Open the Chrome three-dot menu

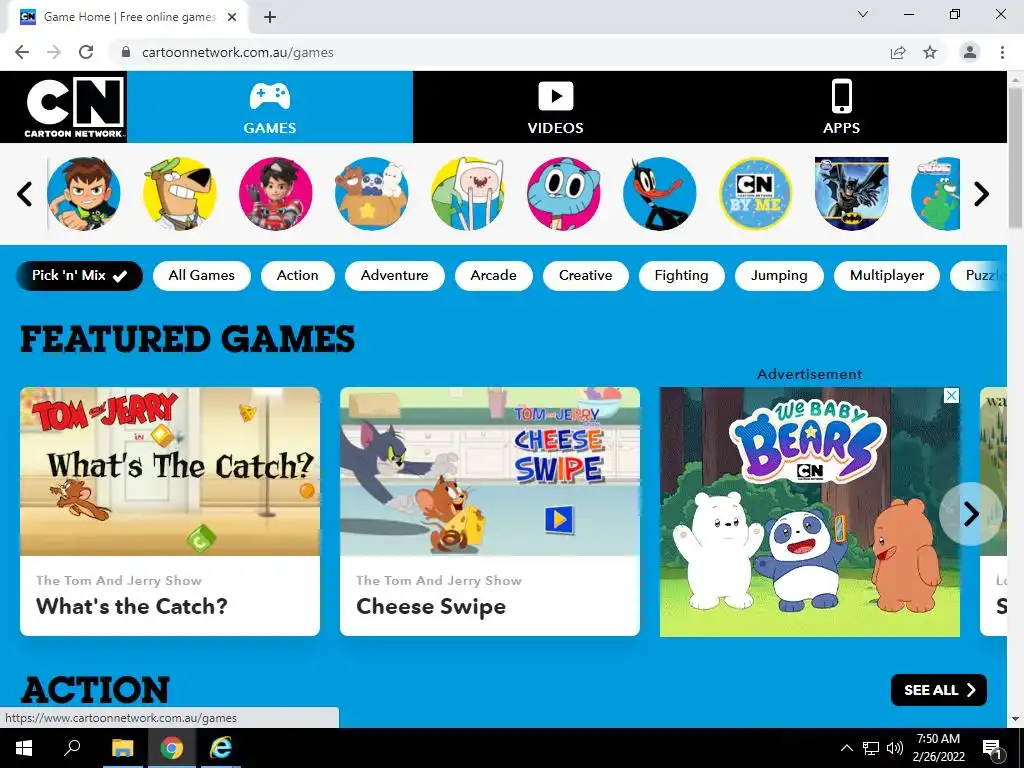pyautogui.click(x=1002, y=52)
